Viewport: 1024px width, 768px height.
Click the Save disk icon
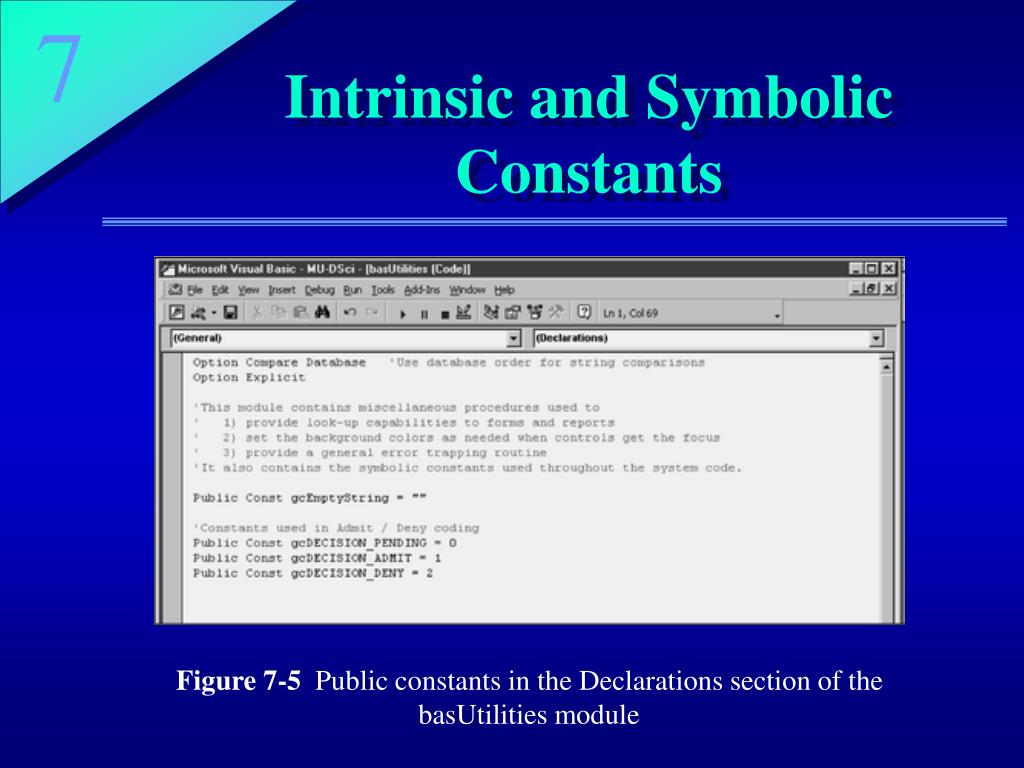pos(230,313)
